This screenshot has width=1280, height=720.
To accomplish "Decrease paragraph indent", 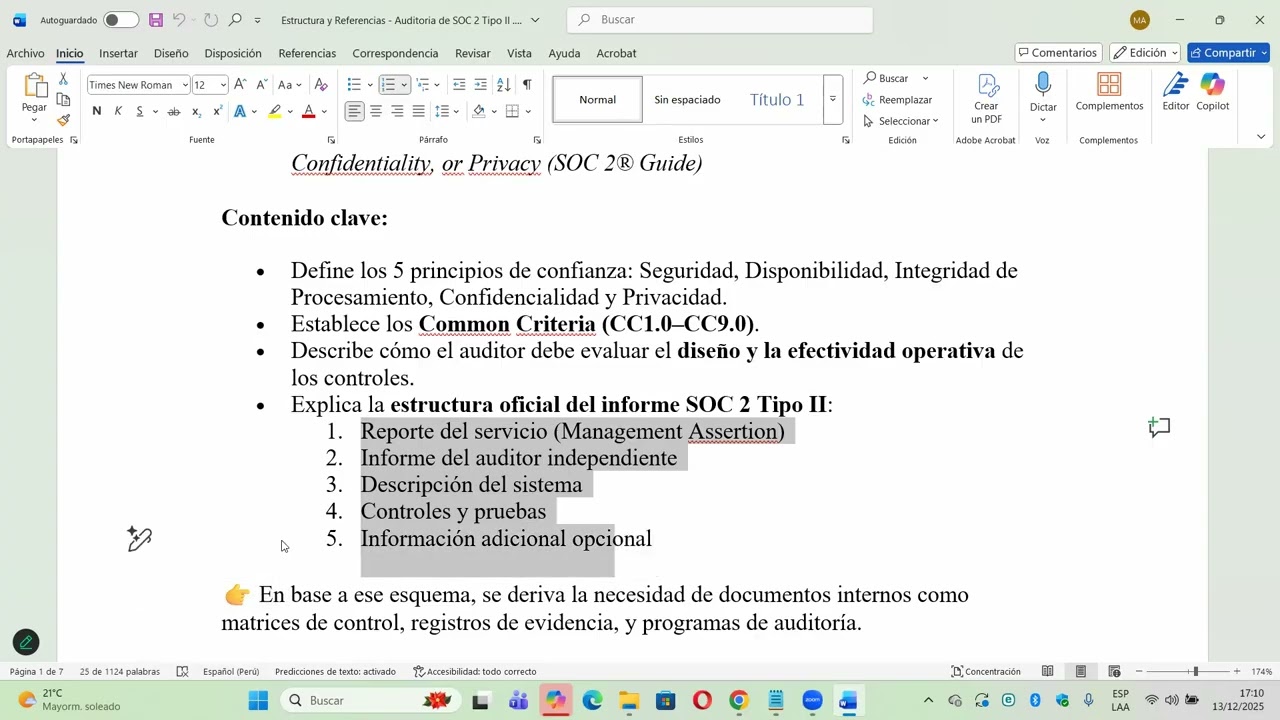I will (x=459, y=85).
